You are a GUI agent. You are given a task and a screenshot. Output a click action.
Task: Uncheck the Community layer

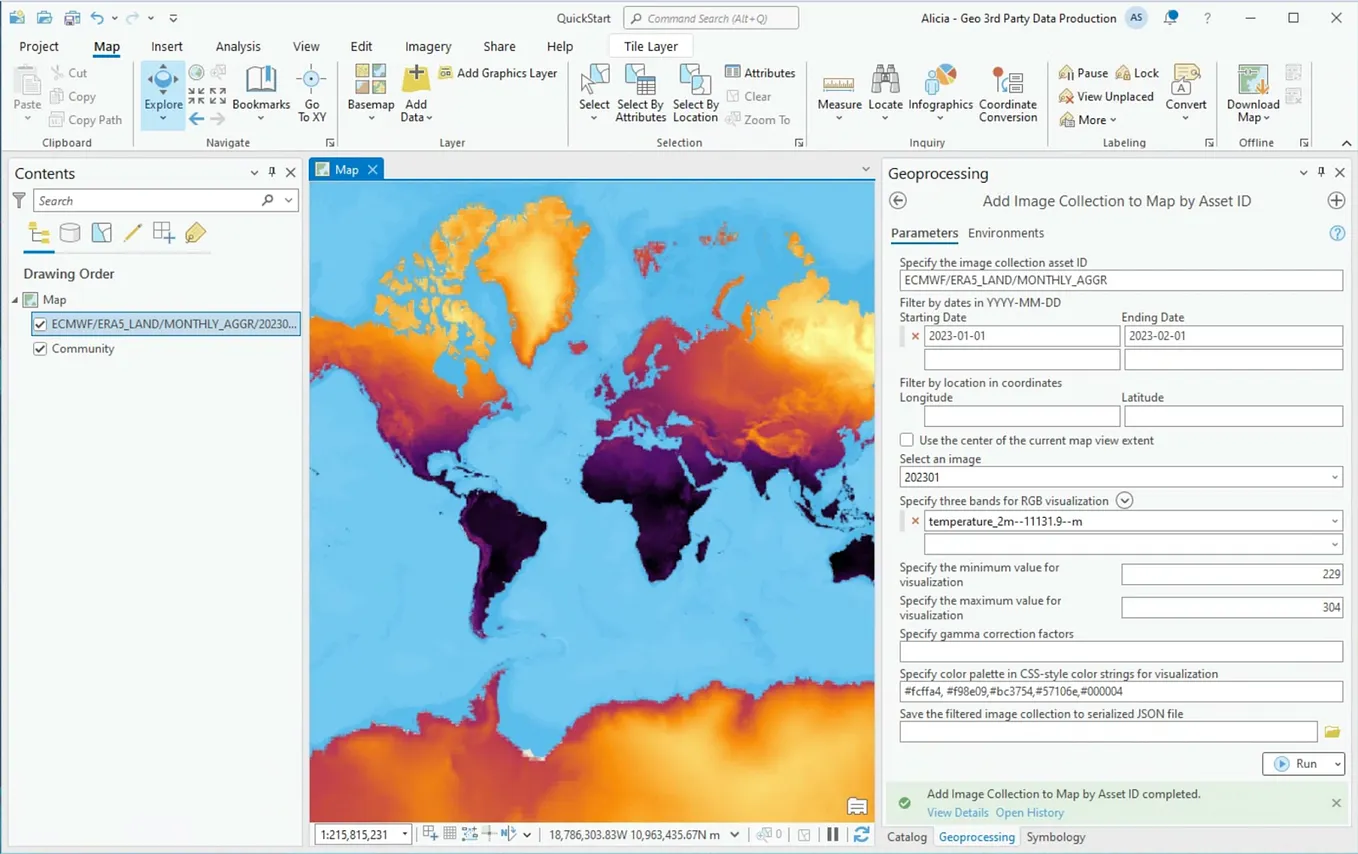(x=41, y=348)
